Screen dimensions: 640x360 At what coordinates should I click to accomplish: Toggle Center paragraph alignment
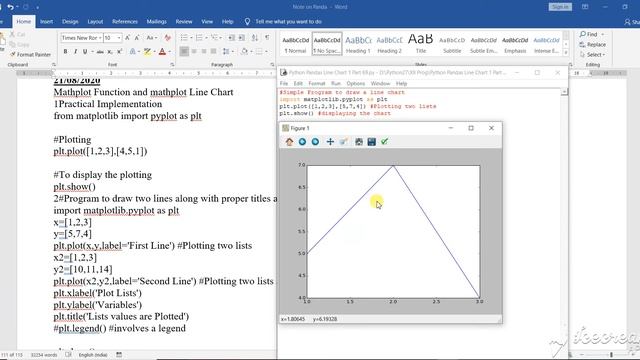point(194,51)
